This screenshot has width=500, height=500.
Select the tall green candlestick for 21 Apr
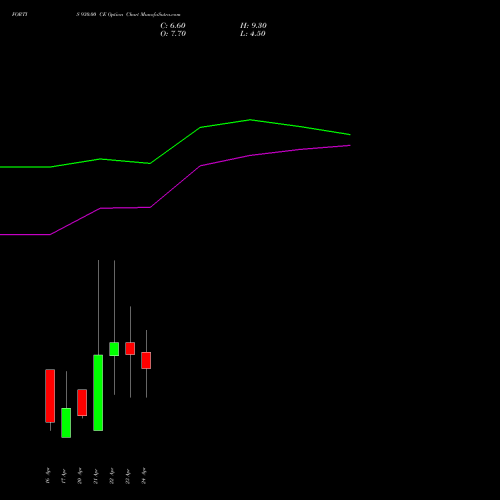pos(98,393)
